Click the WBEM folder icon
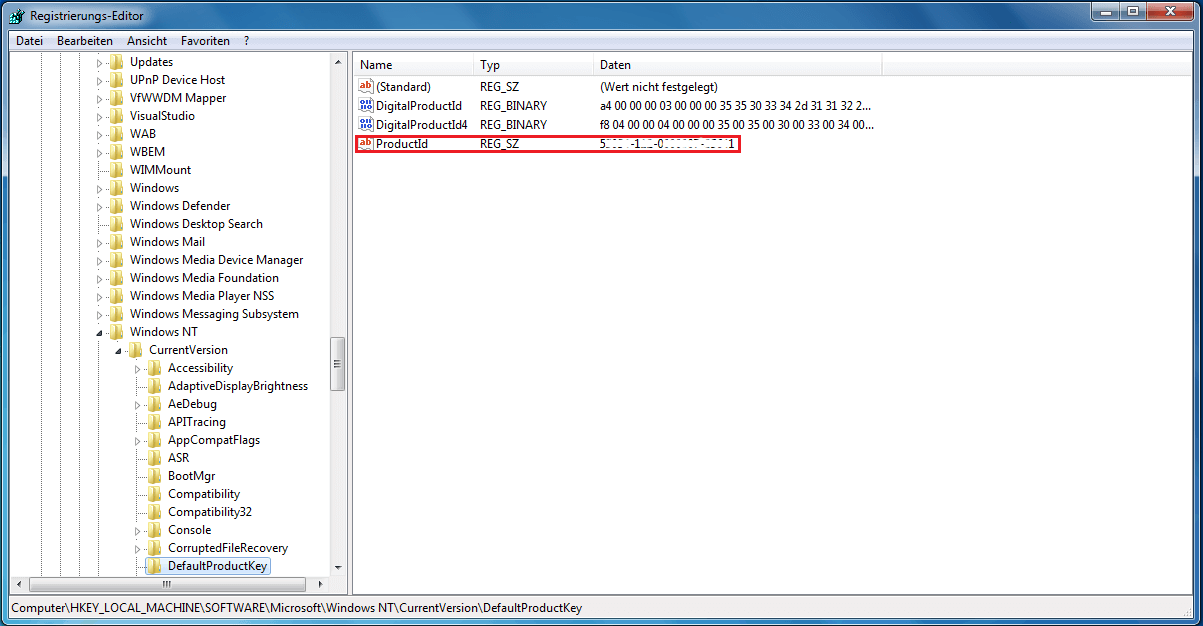The image size is (1203, 626). point(117,152)
